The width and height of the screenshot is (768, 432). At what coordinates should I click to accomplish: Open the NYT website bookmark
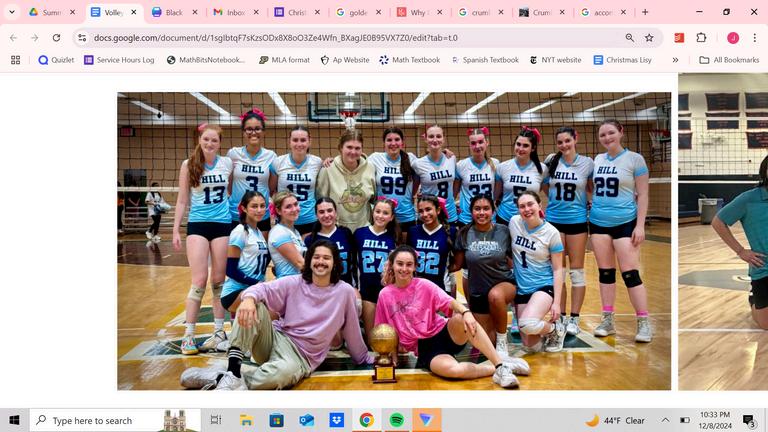click(x=555, y=60)
